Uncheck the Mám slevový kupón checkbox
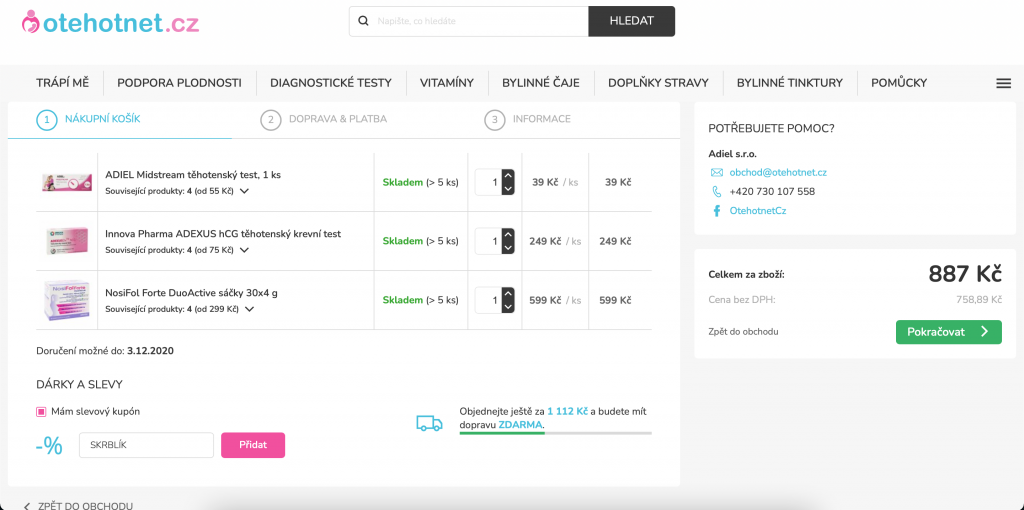 (x=41, y=412)
